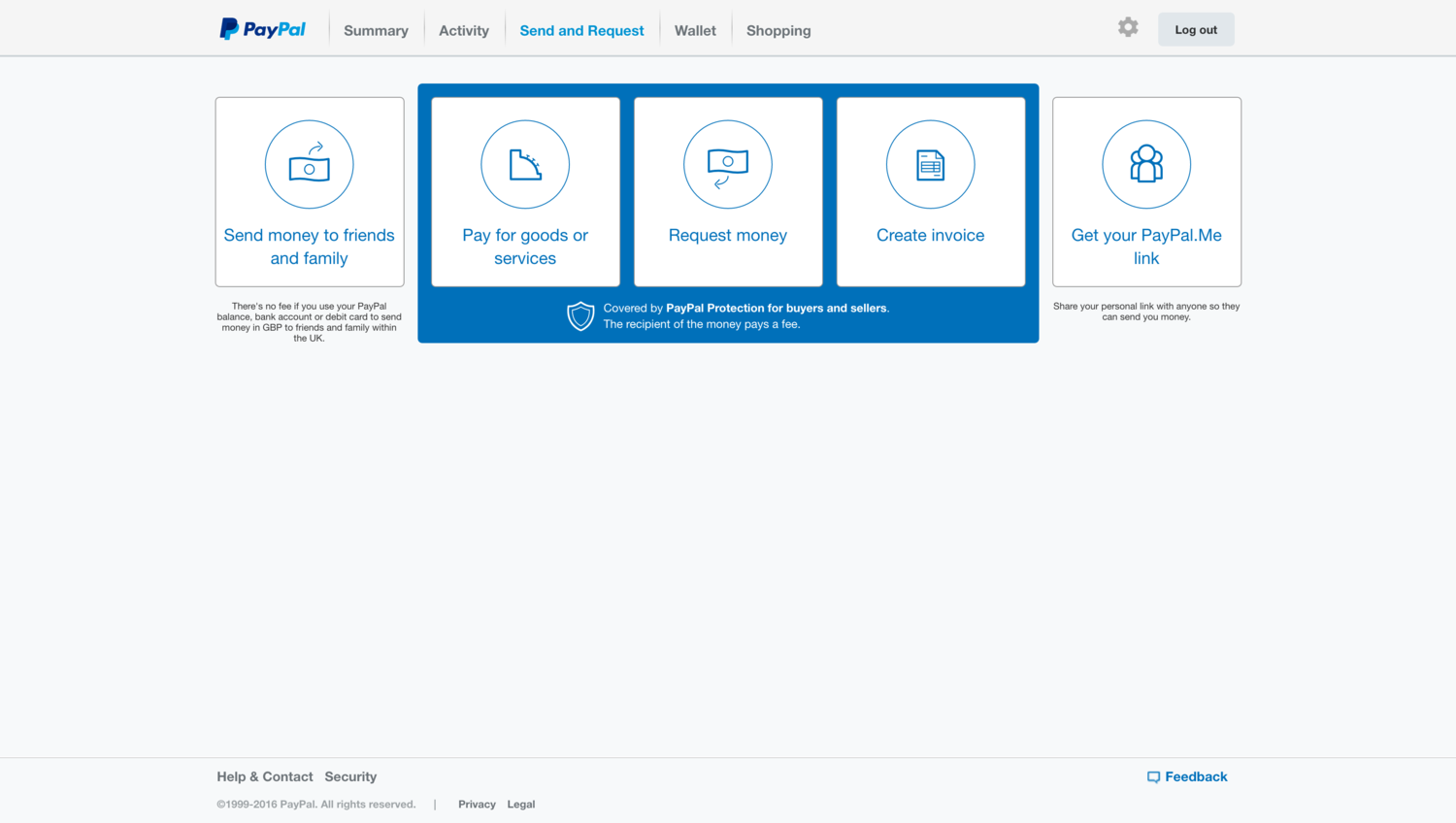
Task: Choose the Create invoice option
Action: 931,191
